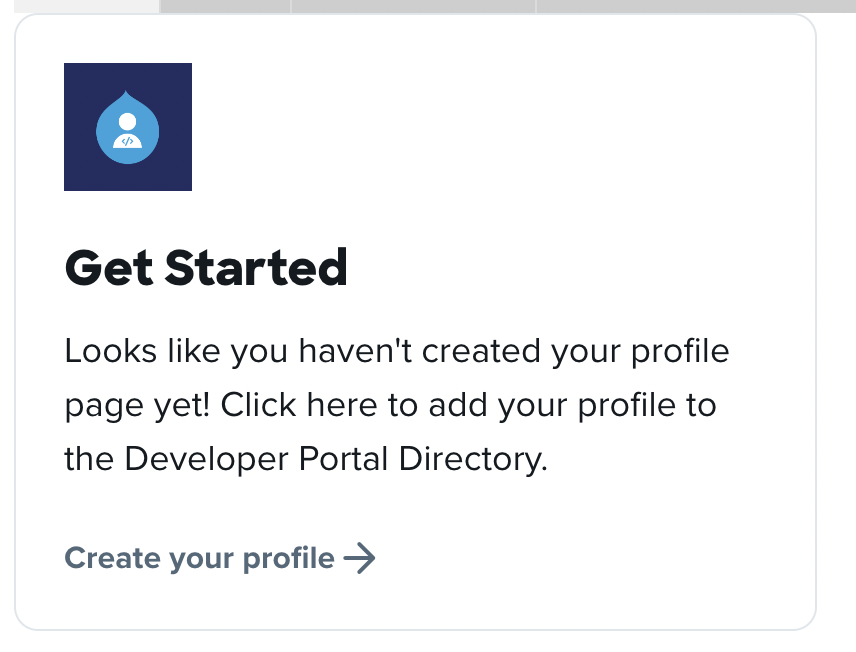Click the 'page yet!' text in the description
Viewport: 856px width, 652px height.
point(137,406)
